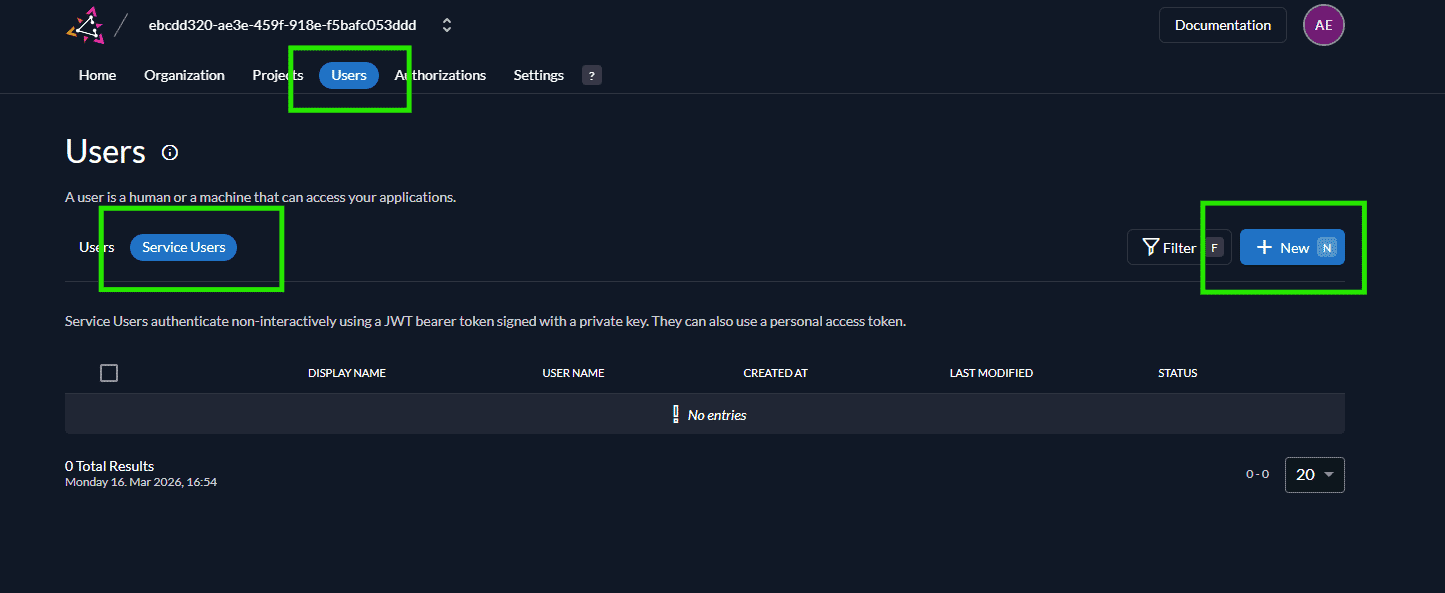Open the AE avatar profile menu
The width and height of the screenshot is (1445, 593).
pos(1323,24)
